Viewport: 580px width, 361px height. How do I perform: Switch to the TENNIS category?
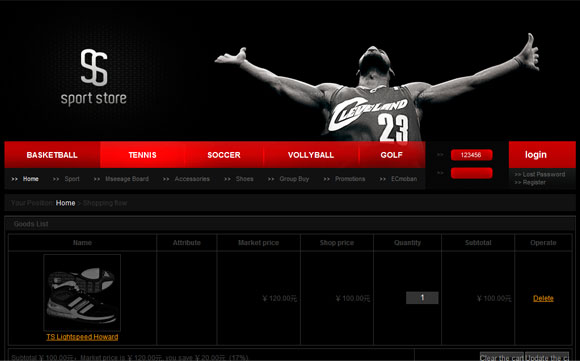point(142,155)
